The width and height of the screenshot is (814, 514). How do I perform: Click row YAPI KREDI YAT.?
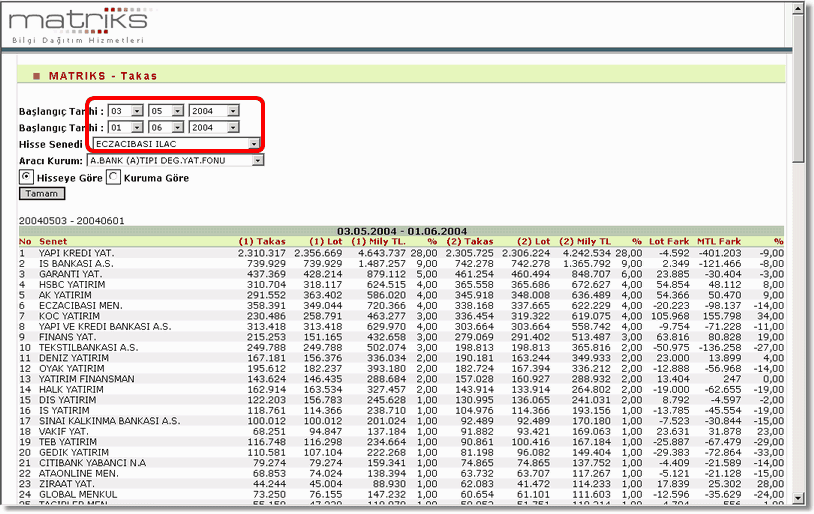click(x=401, y=253)
